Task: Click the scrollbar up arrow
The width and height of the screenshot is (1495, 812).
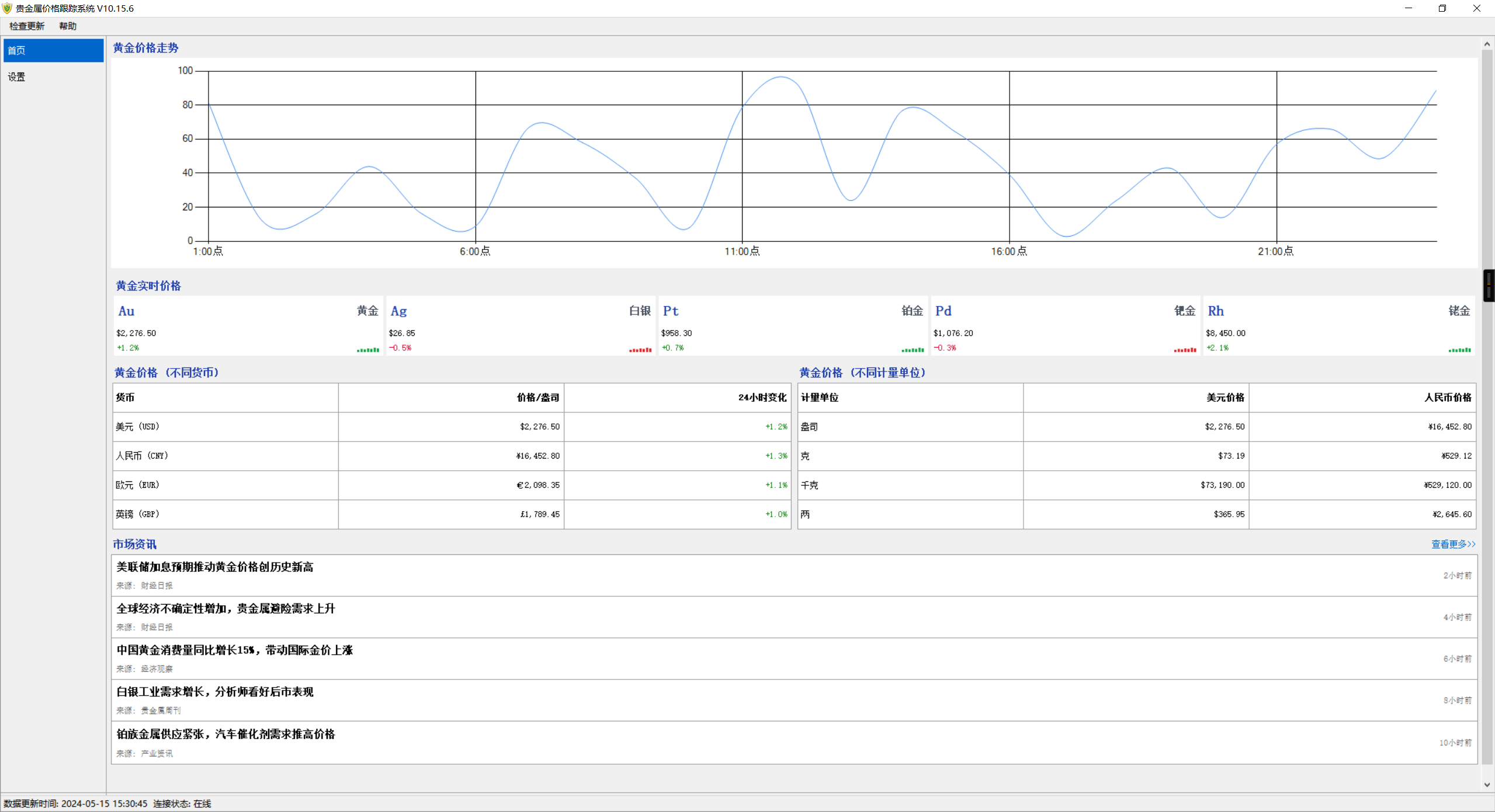Action: point(1487,44)
